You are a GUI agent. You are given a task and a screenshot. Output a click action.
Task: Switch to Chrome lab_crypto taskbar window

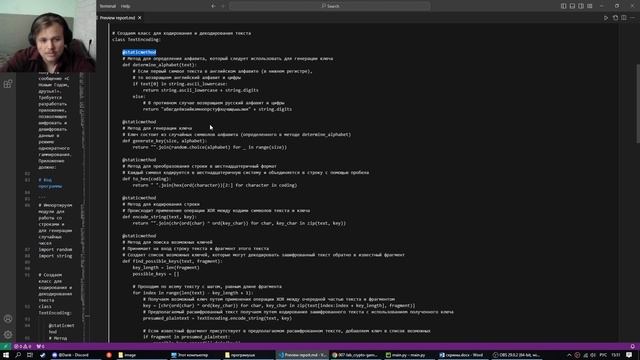(355, 355)
